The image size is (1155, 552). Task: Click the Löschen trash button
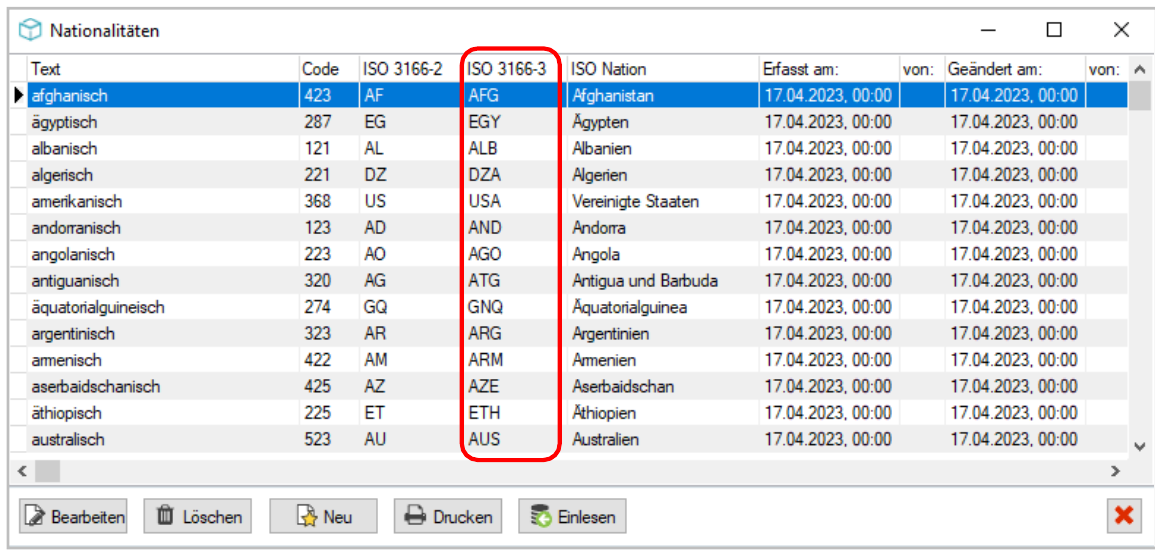[x=197, y=517]
